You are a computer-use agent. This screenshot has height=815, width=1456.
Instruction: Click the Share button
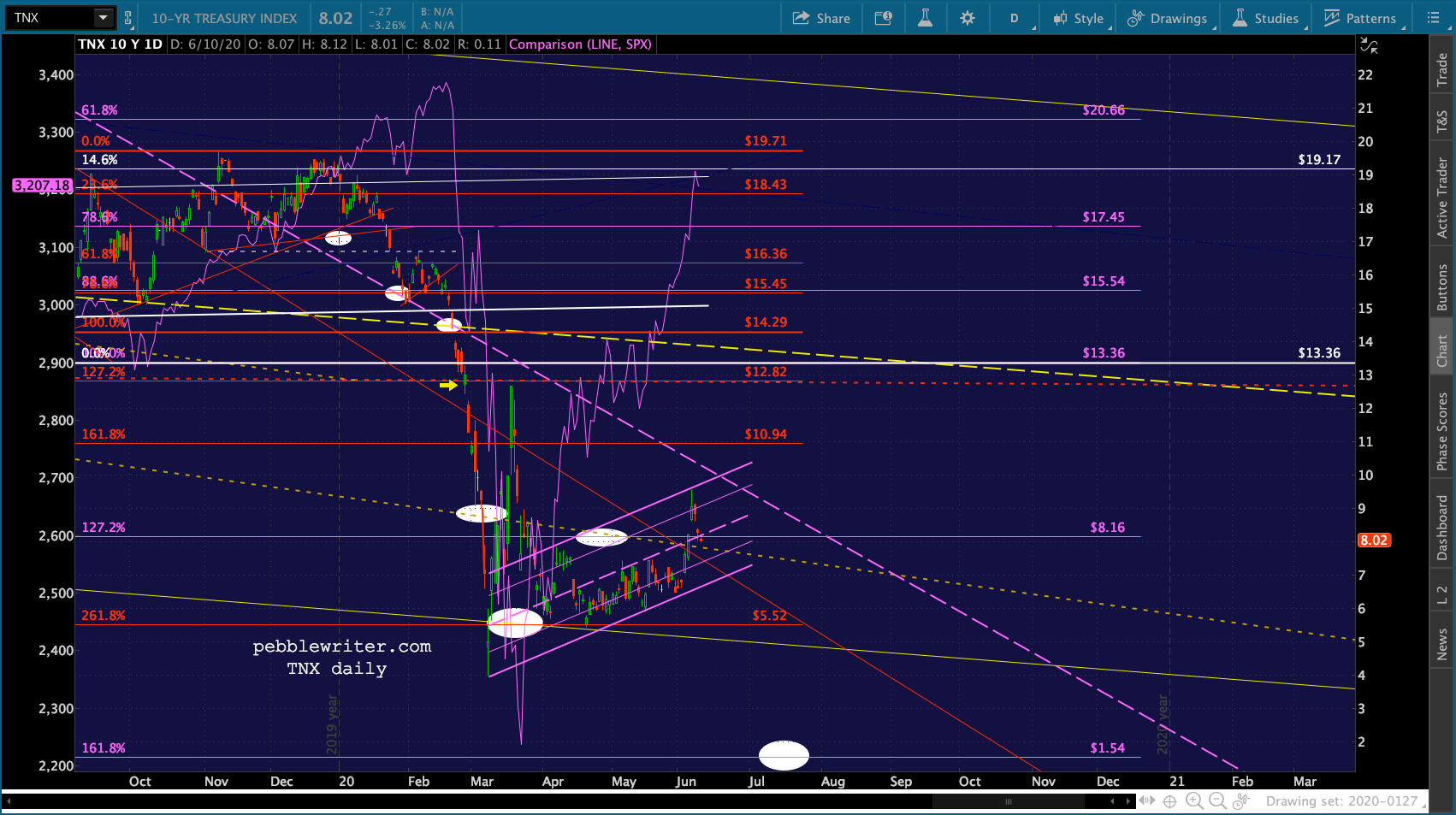coord(821,18)
